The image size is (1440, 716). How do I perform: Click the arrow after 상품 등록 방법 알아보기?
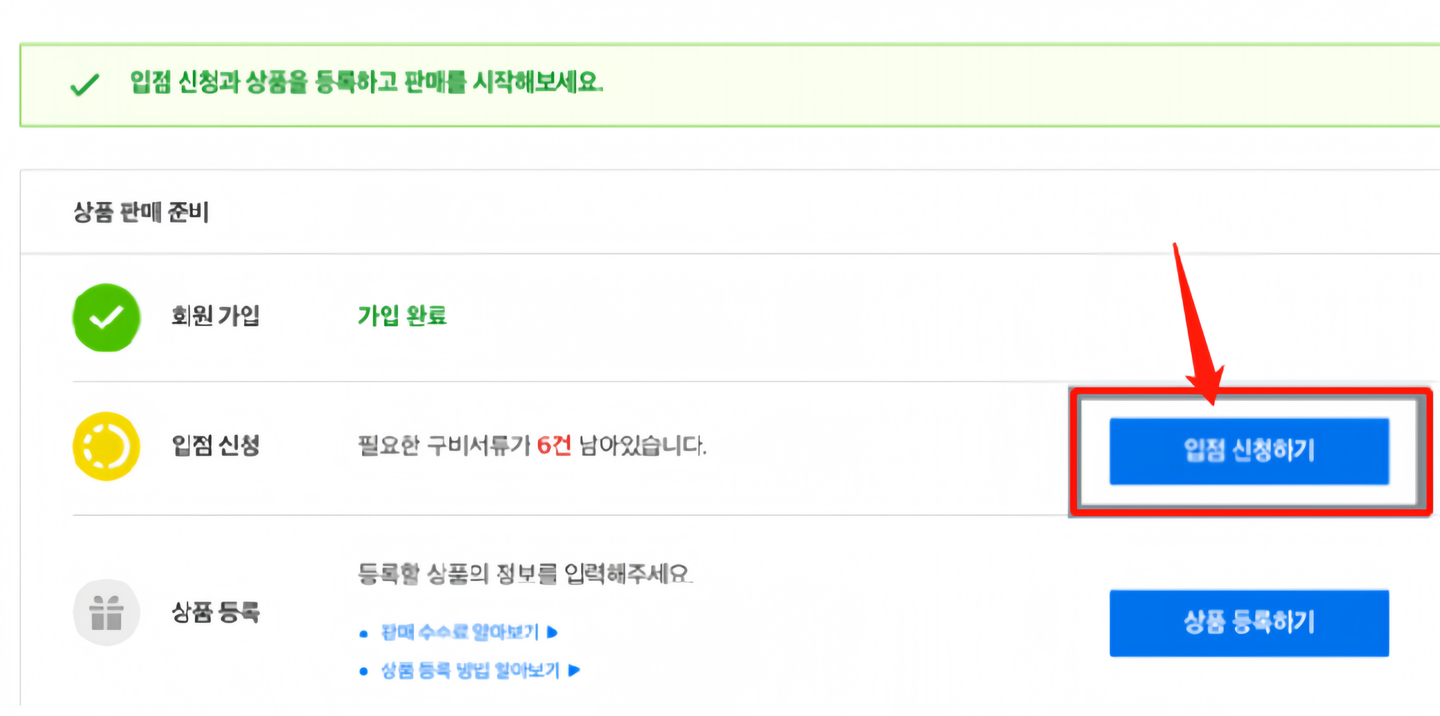click(574, 670)
